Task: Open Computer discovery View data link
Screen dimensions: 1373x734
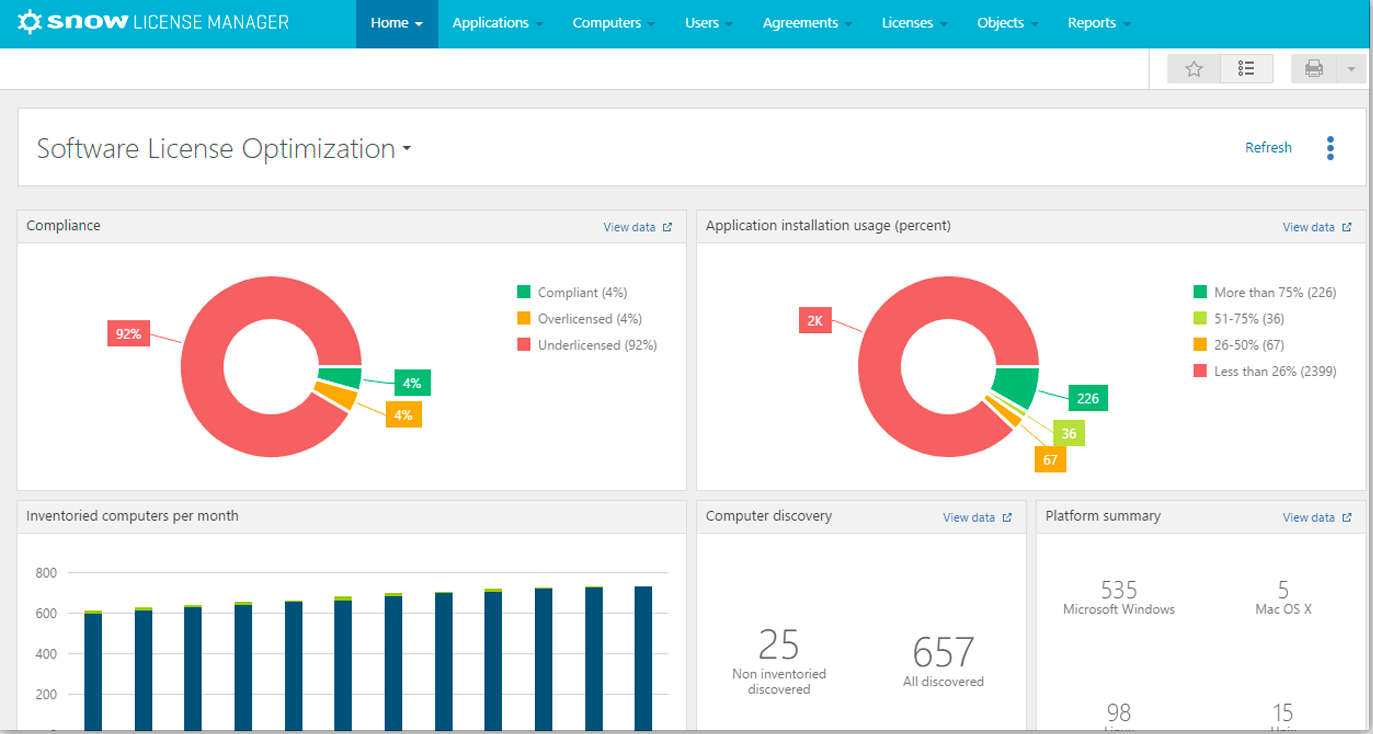Action: pos(976,517)
